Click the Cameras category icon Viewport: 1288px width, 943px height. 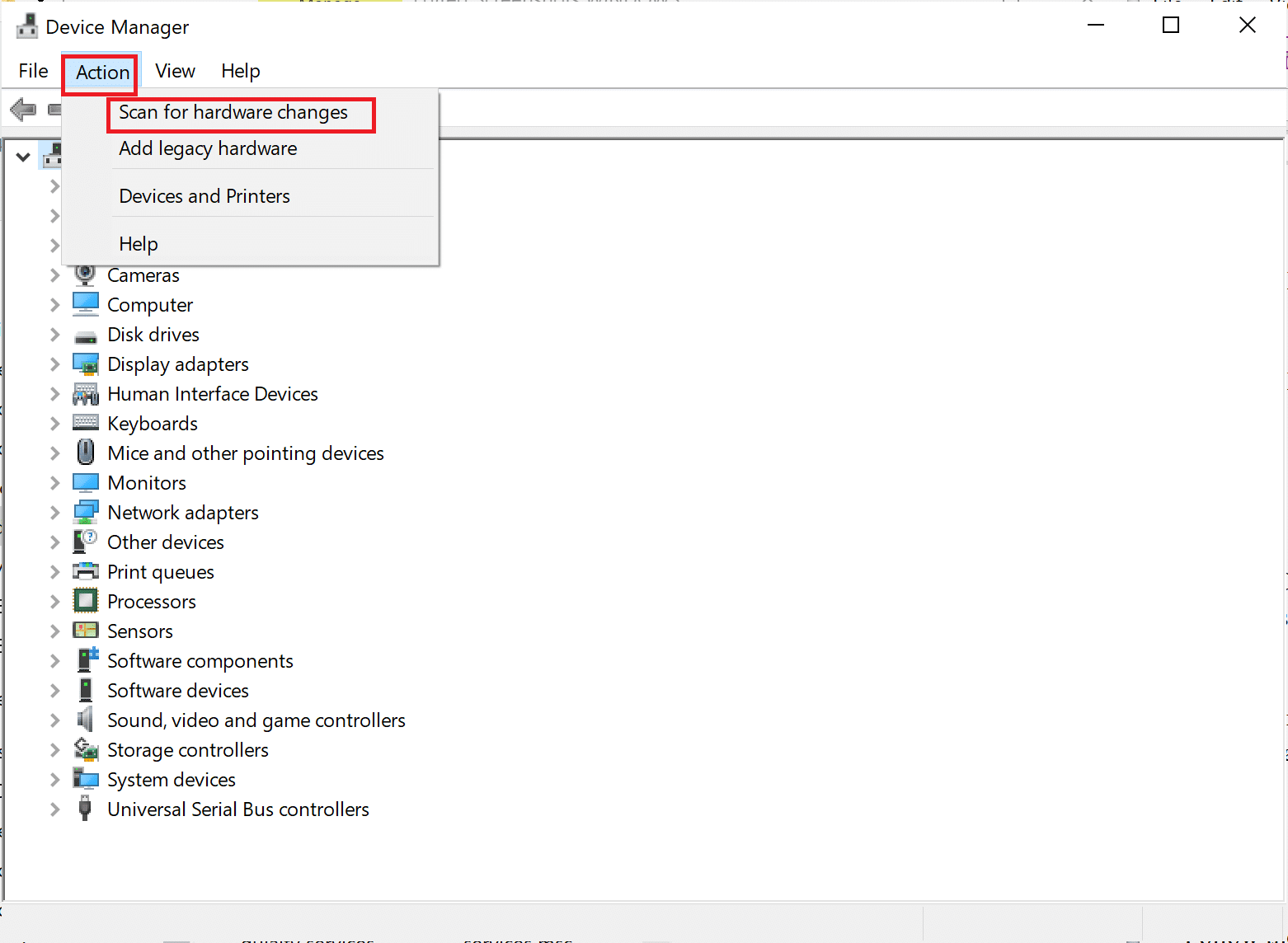86,274
